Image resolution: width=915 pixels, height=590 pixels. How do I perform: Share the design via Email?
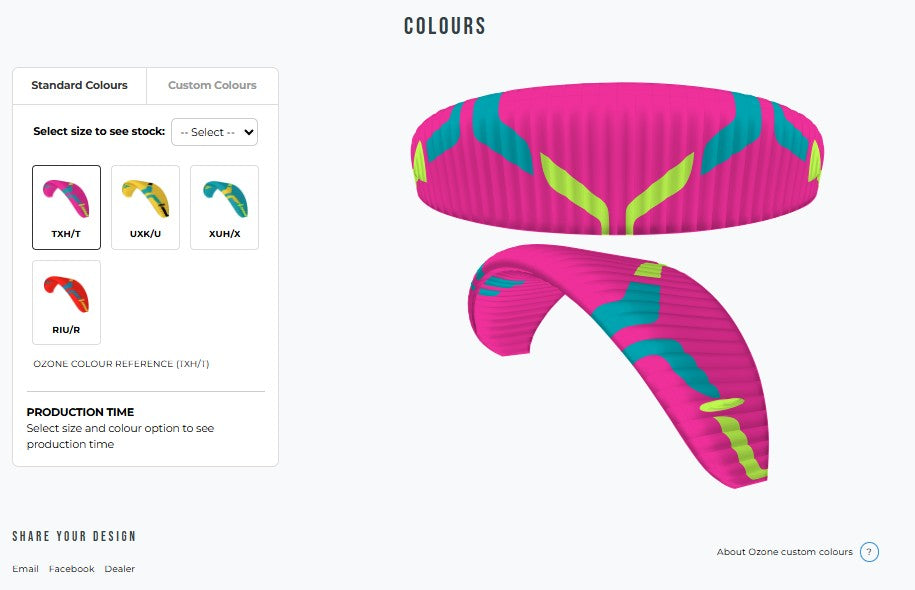(x=26, y=569)
